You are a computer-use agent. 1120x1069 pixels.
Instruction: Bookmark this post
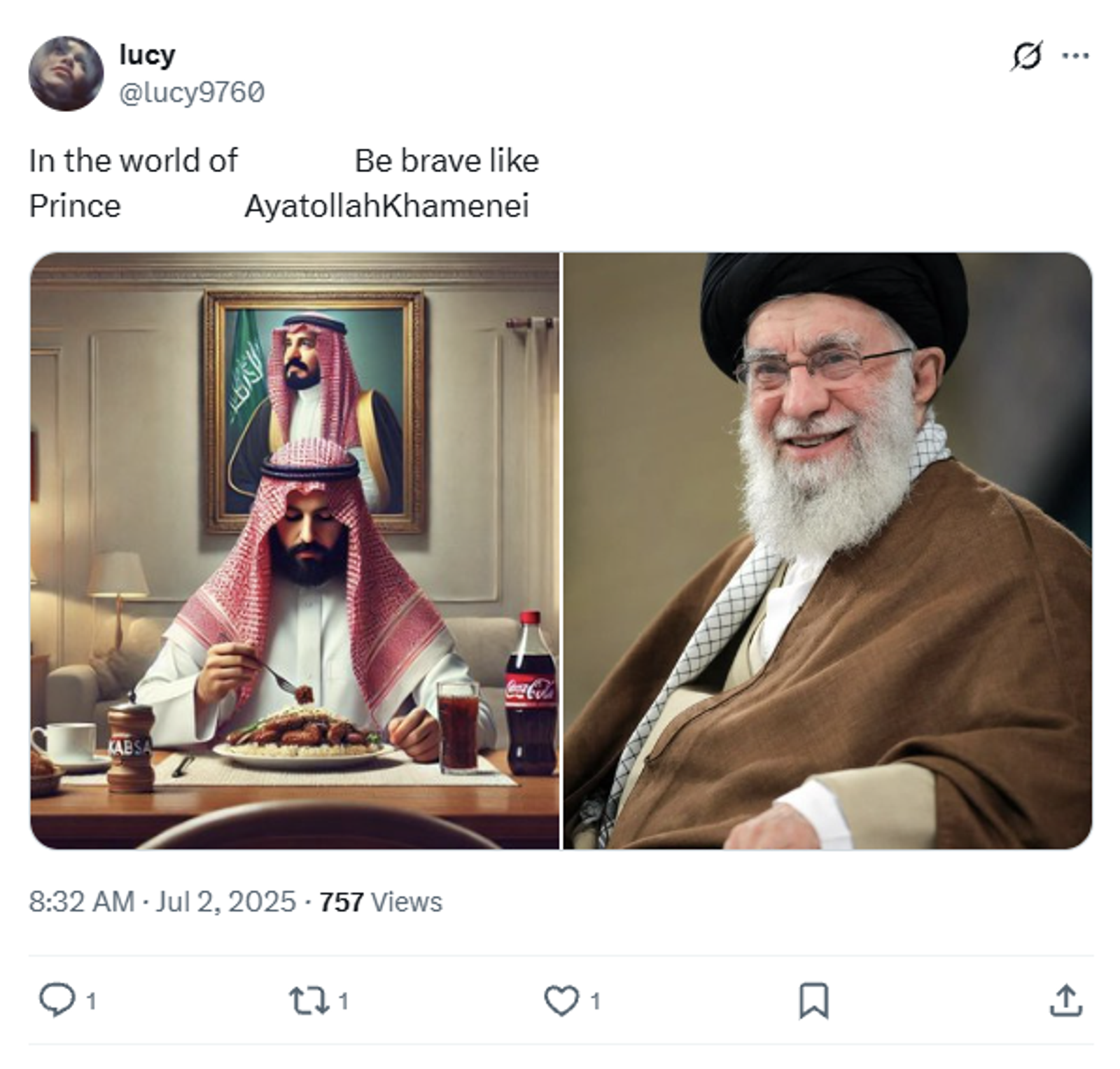(x=813, y=1000)
